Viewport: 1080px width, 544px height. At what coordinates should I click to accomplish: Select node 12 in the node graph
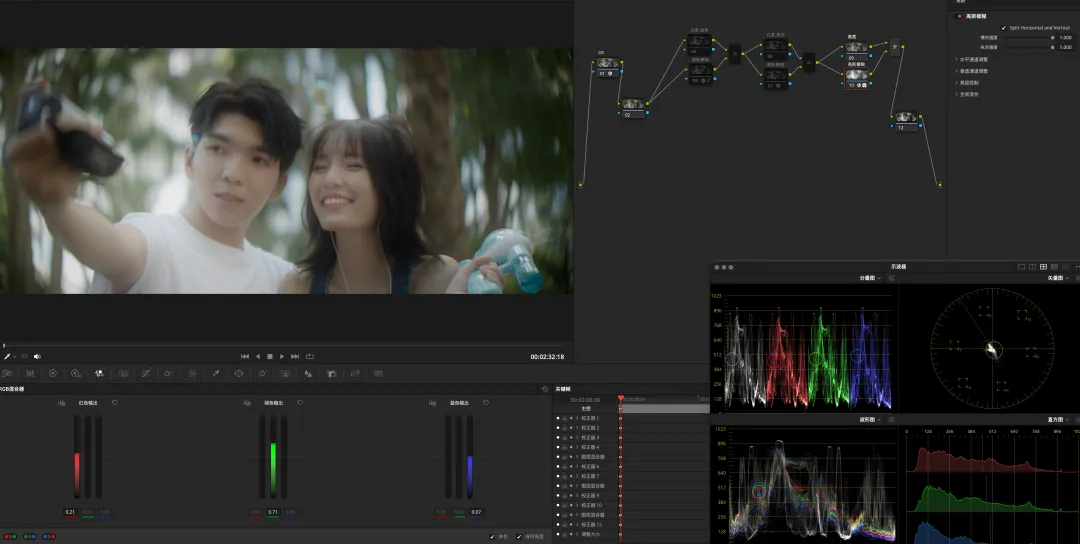pos(905,121)
